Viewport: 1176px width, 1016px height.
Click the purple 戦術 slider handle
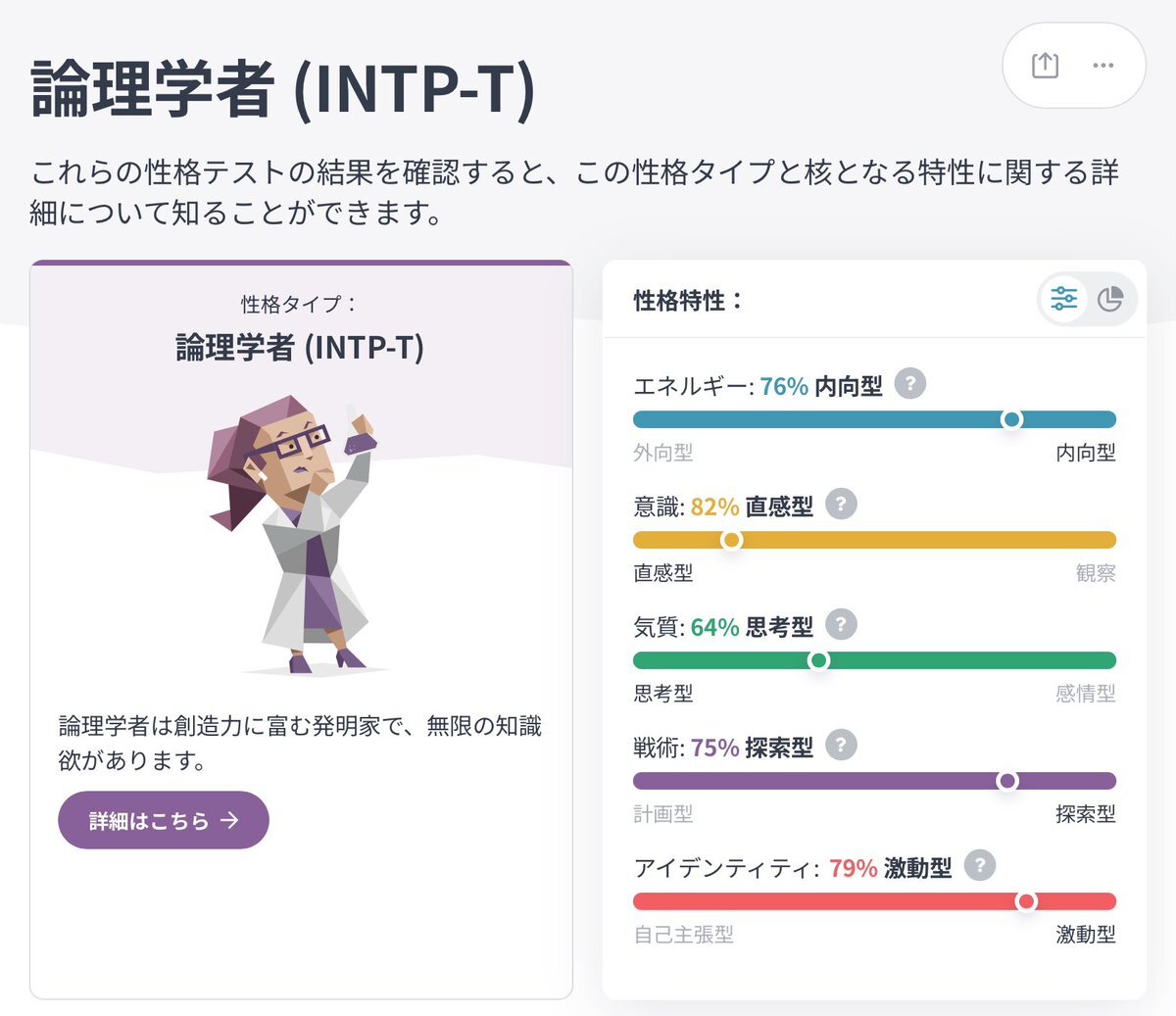(1006, 781)
